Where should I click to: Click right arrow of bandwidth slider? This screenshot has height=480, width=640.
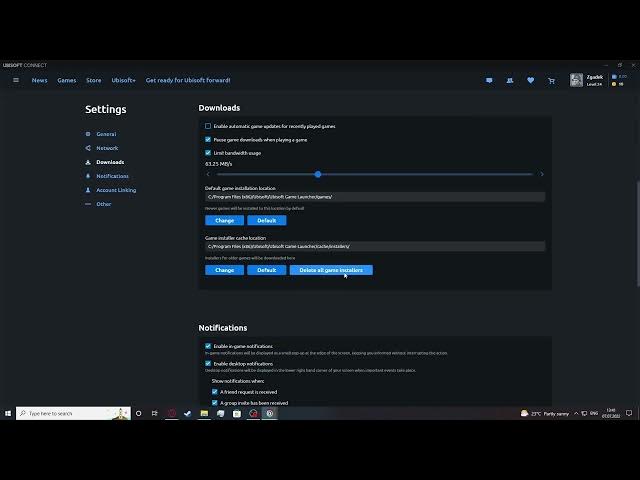542,174
